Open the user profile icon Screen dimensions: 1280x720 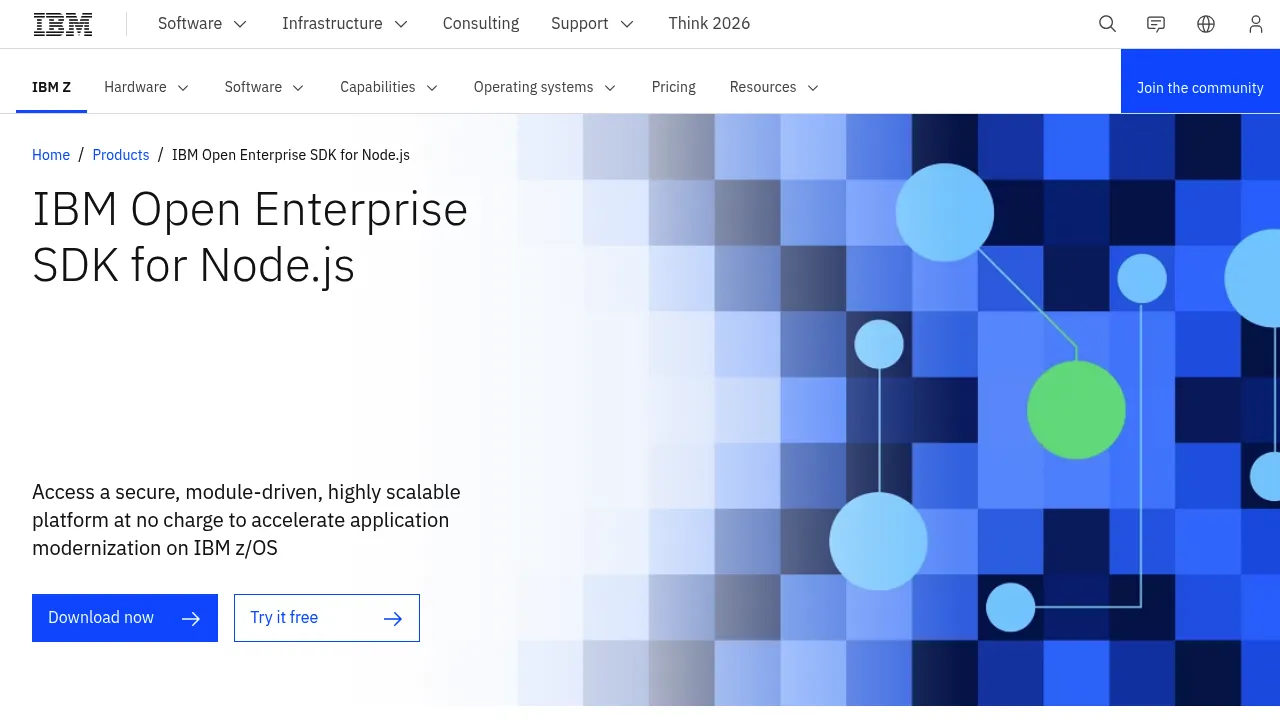[x=1256, y=24]
